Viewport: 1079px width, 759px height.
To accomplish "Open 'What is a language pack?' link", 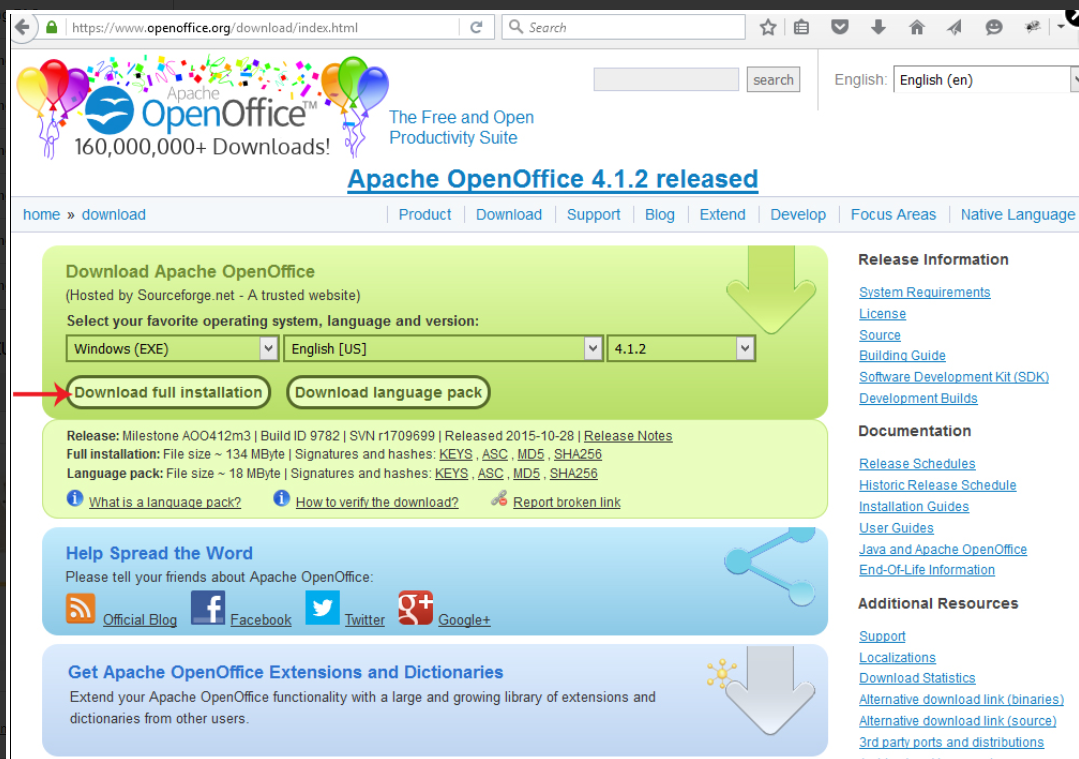I will [165, 502].
